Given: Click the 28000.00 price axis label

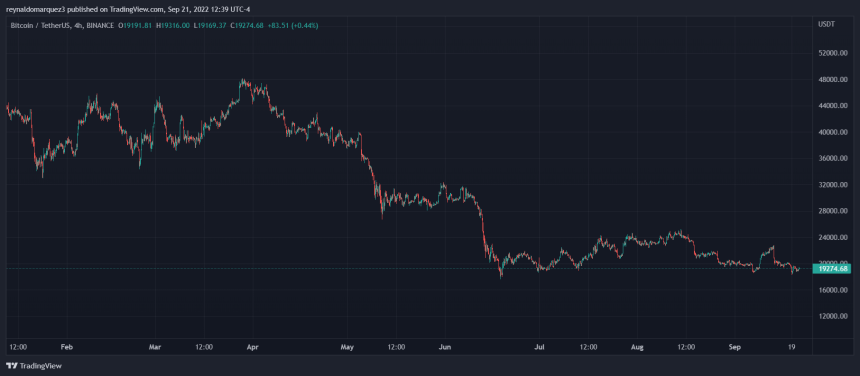Looking at the screenshot, I should tap(832, 211).
